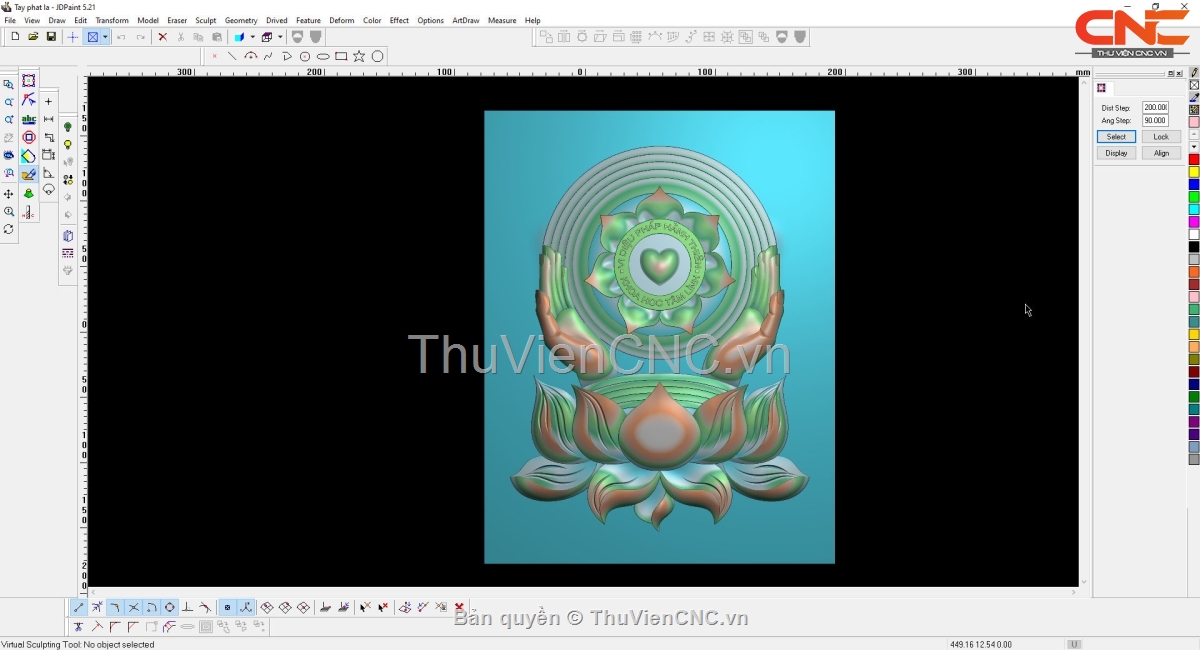Click the red X delete icon
Viewport: 1200px width, 650px height.
(x=162, y=37)
